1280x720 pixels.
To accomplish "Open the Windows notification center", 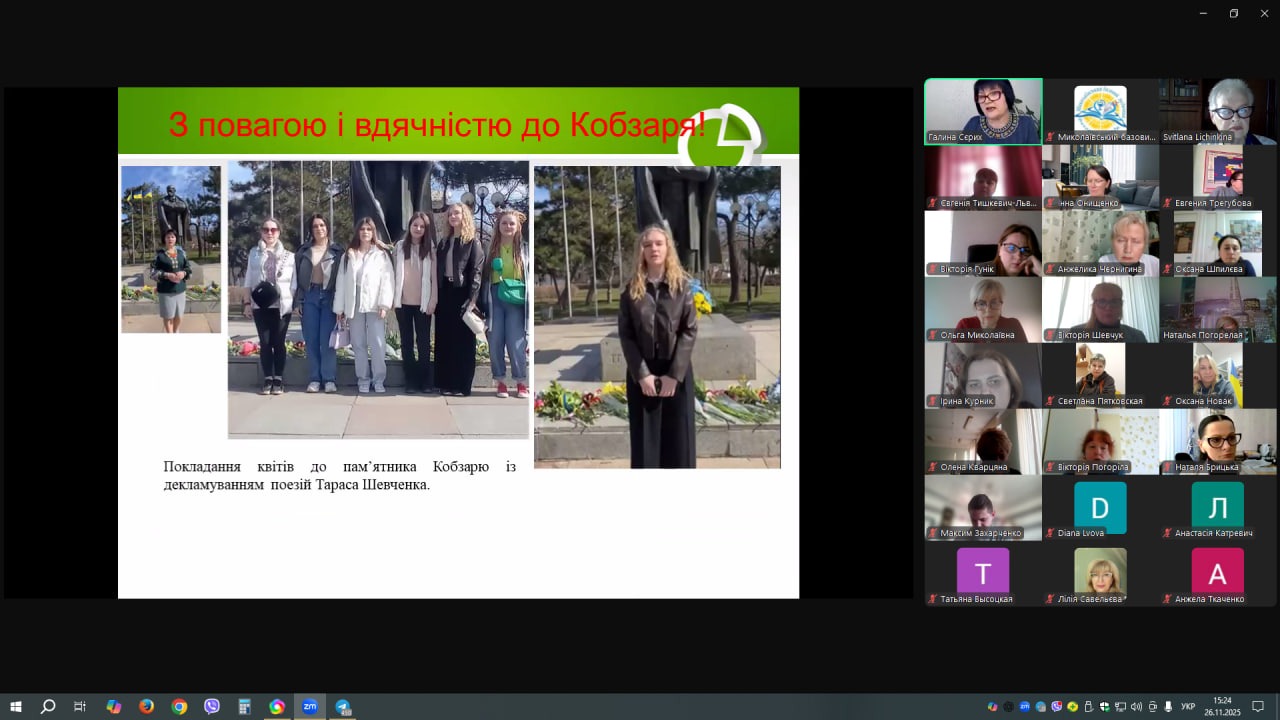I will [x=1258, y=707].
